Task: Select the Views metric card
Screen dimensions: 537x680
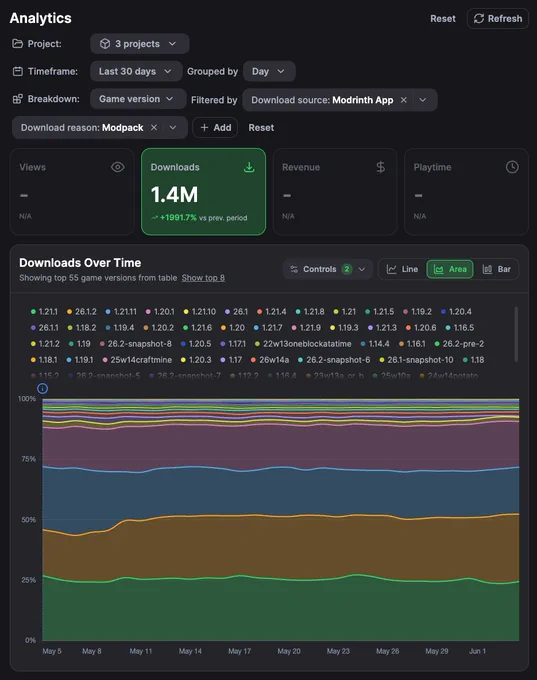Action: click(72, 192)
